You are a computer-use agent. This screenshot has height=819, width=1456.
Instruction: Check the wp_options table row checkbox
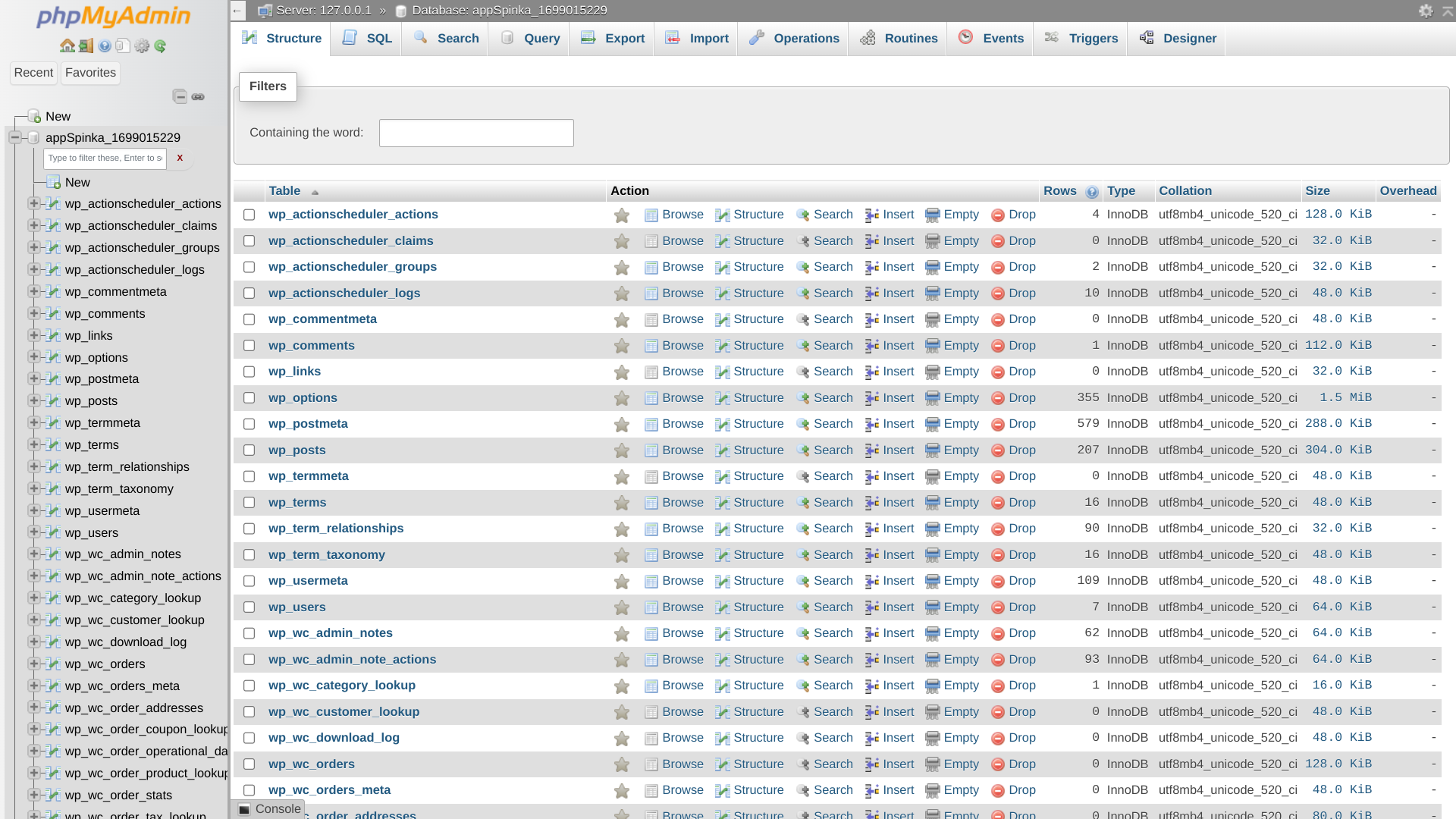(x=249, y=397)
